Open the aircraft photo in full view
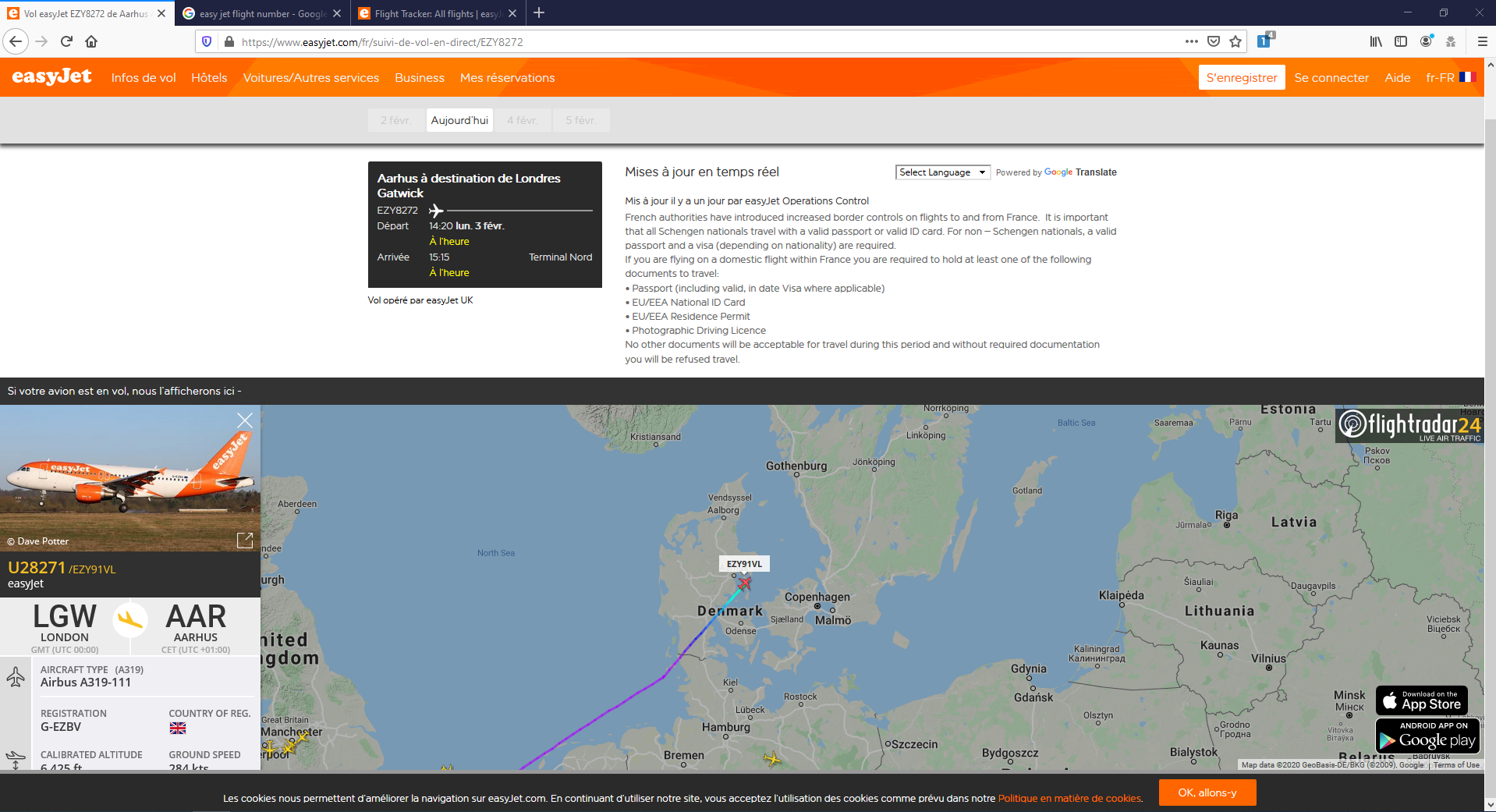This screenshot has width=1496, height=812. point(245,540)
